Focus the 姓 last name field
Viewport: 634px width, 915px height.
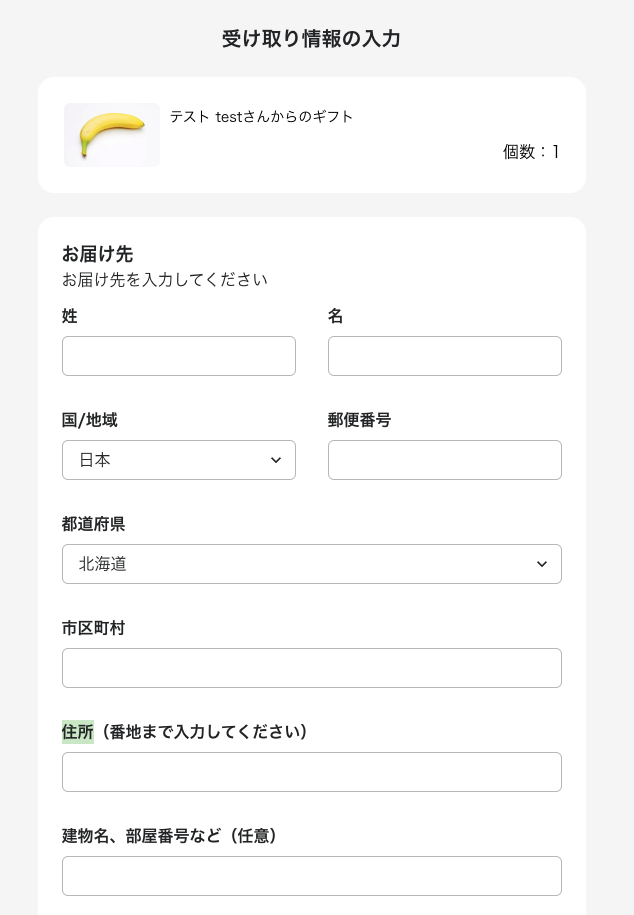pos(179,356)
